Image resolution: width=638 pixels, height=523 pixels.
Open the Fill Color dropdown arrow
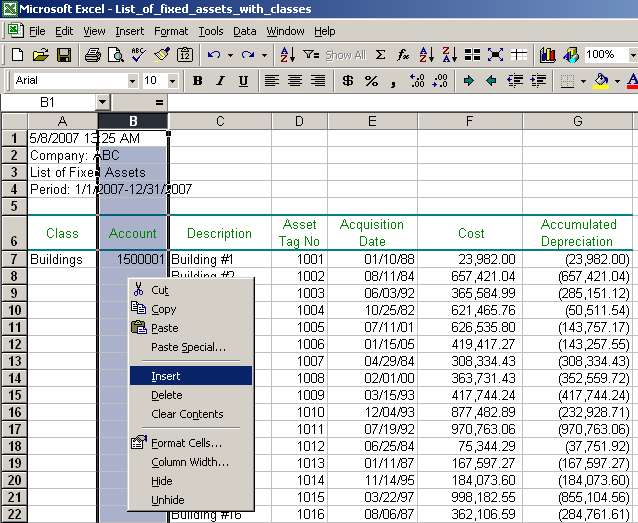tap(617, 81)
